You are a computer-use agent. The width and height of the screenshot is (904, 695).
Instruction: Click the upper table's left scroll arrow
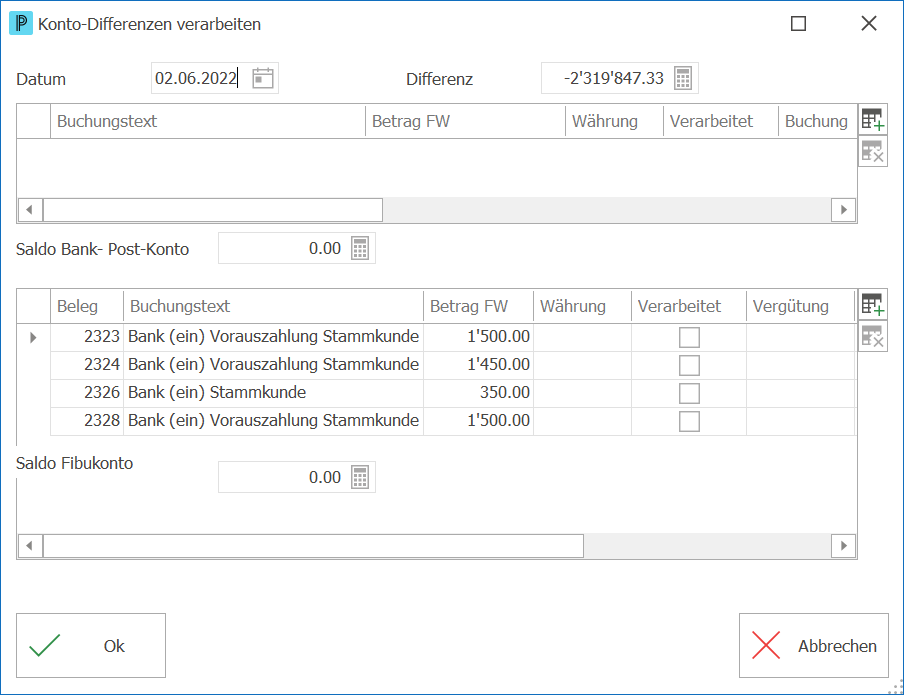[x=30, y=210]
